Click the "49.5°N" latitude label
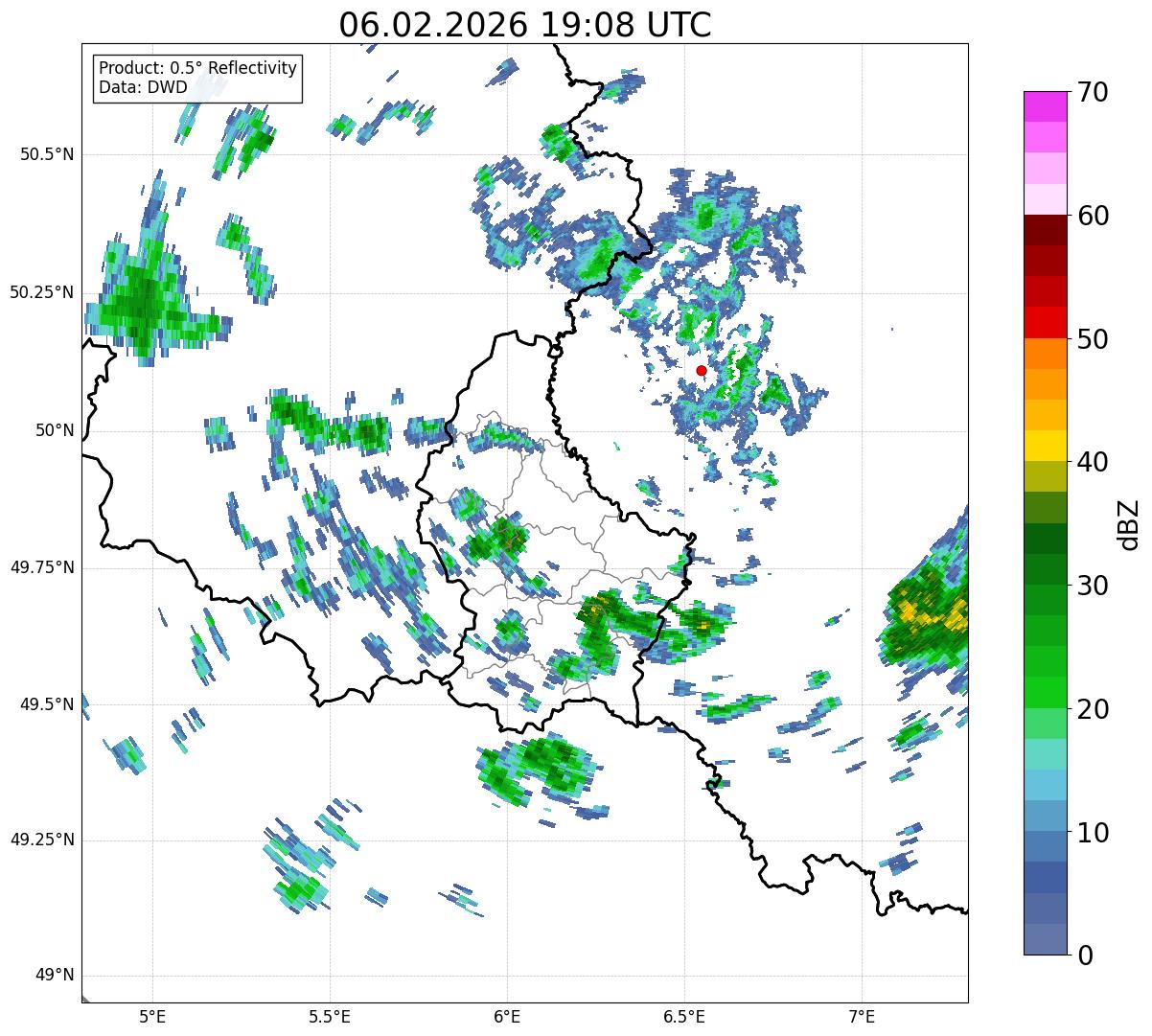The image size is (1152, 1036). point(47,704)
